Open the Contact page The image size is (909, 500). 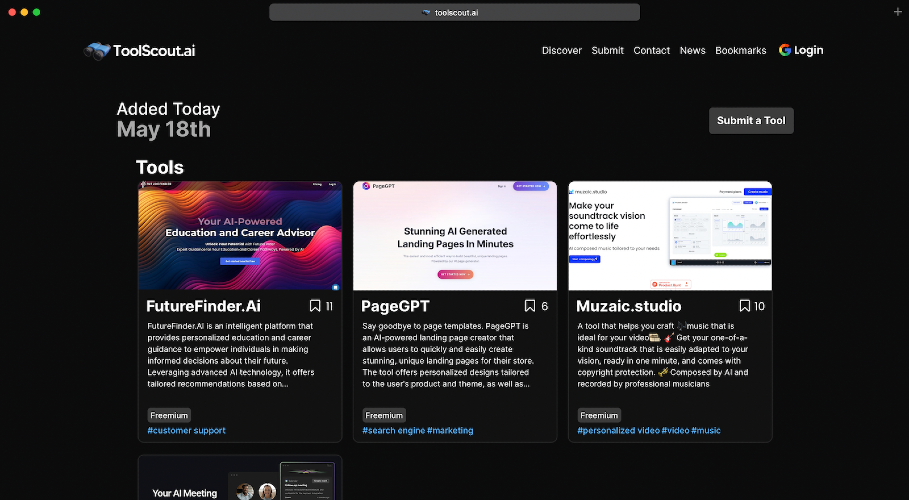[652, 50]
